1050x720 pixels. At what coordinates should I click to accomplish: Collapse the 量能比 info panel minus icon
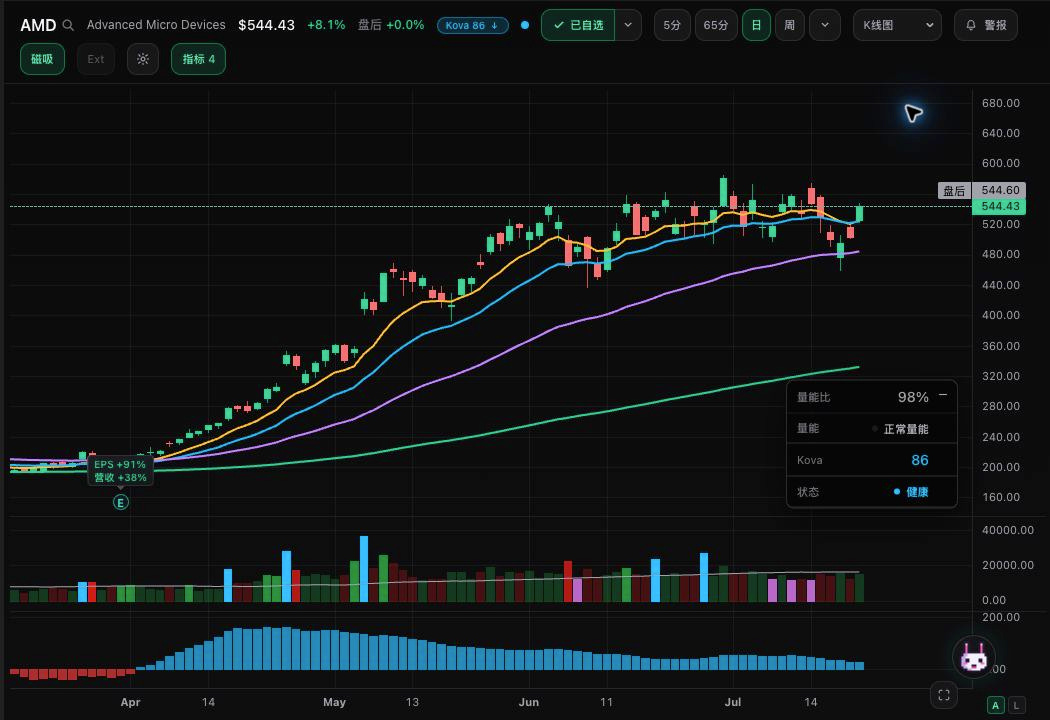943,395
